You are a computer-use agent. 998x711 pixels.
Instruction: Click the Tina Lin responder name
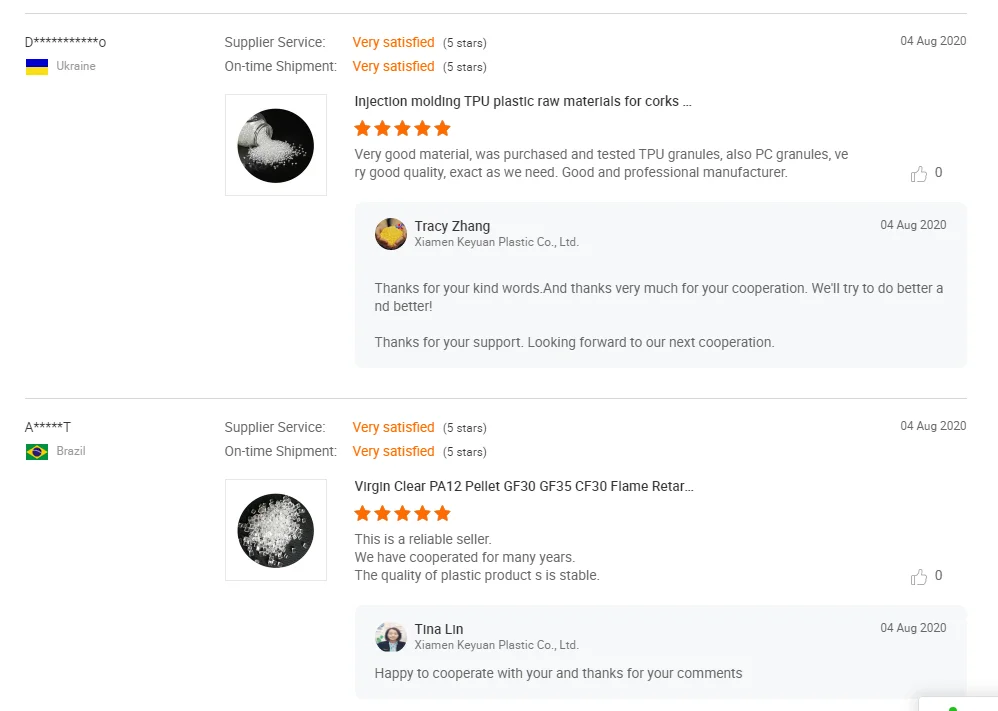(x=439, y=629)
